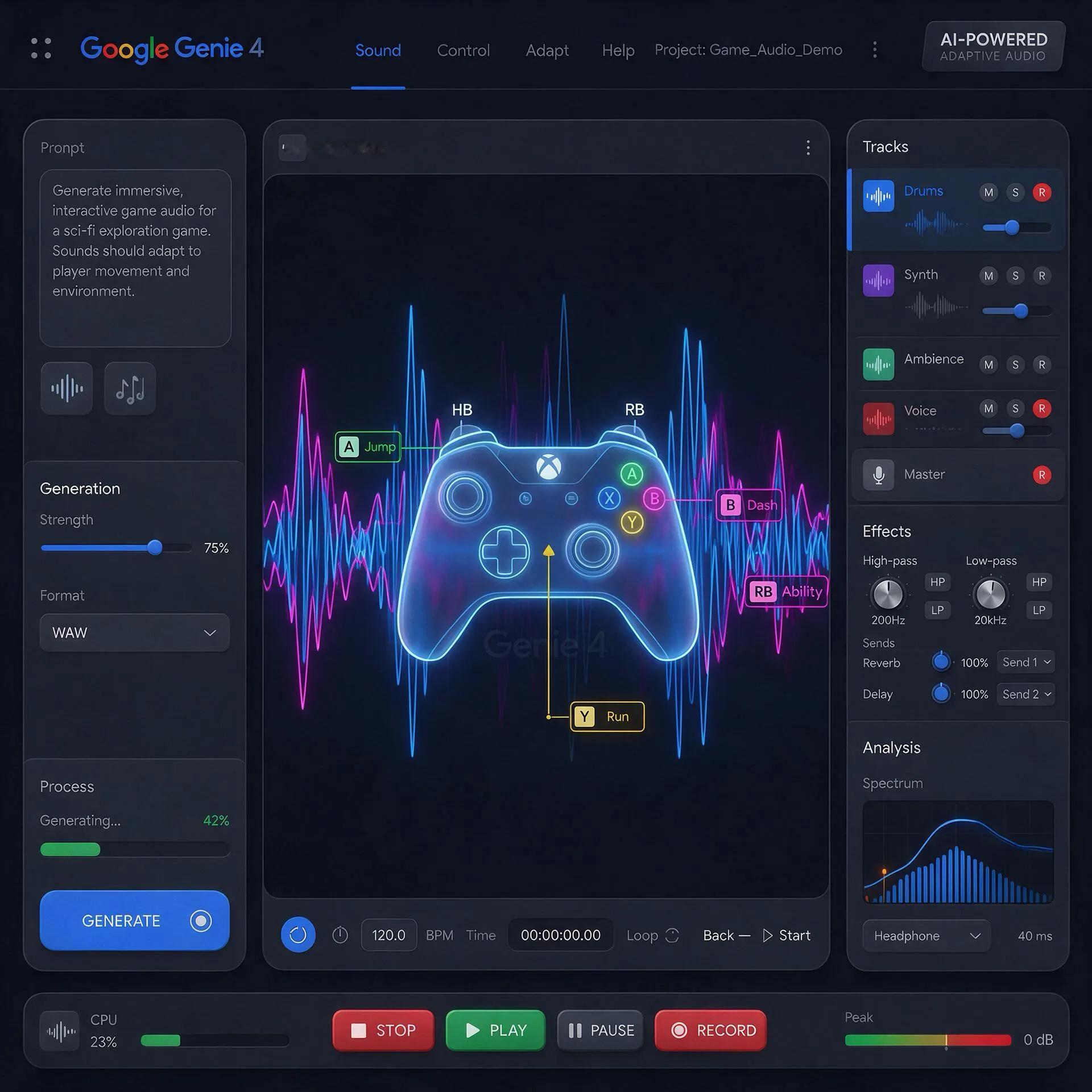Expand the Headphone output dropdown

click(x=926, y=936)
